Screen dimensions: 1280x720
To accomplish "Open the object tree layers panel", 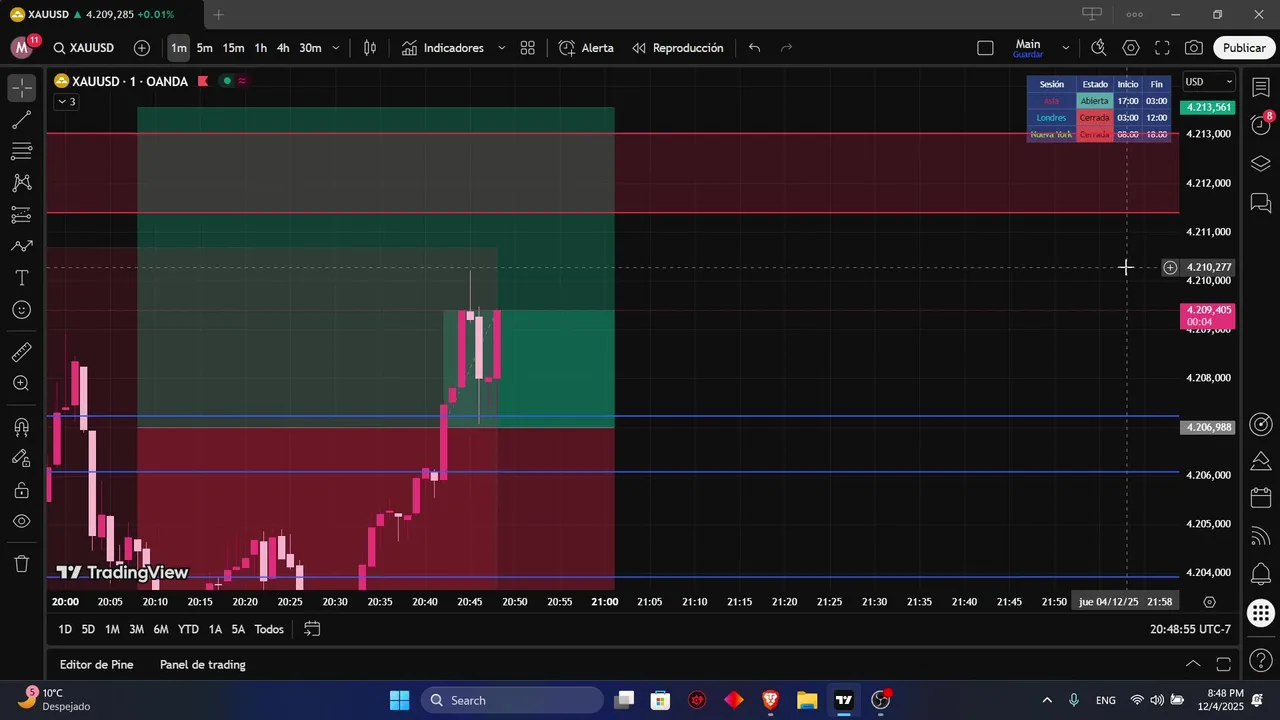I will tap(1261, 164).
